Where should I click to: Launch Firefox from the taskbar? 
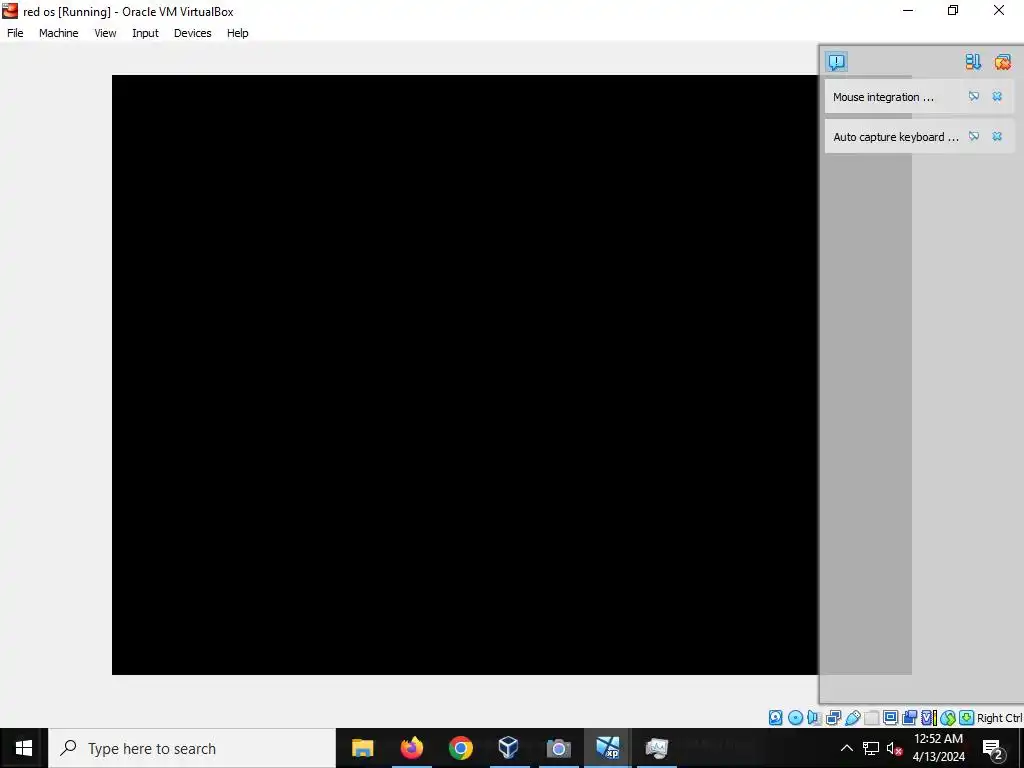[x=411, y=748]
